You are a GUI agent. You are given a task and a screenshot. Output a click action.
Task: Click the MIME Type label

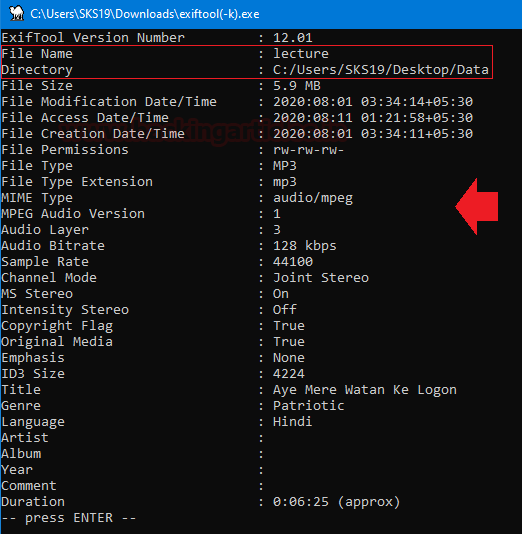click(x=37, y=198)
